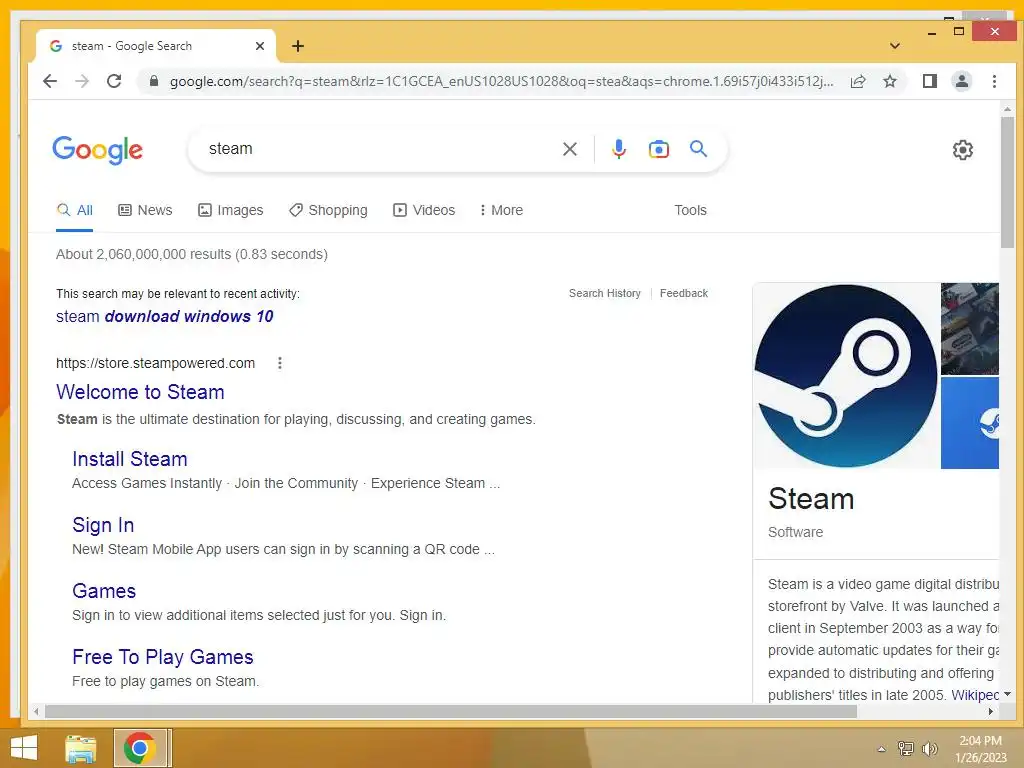Switch to the Images tab
The image size is (1024, 768).
tap(231, 210)
